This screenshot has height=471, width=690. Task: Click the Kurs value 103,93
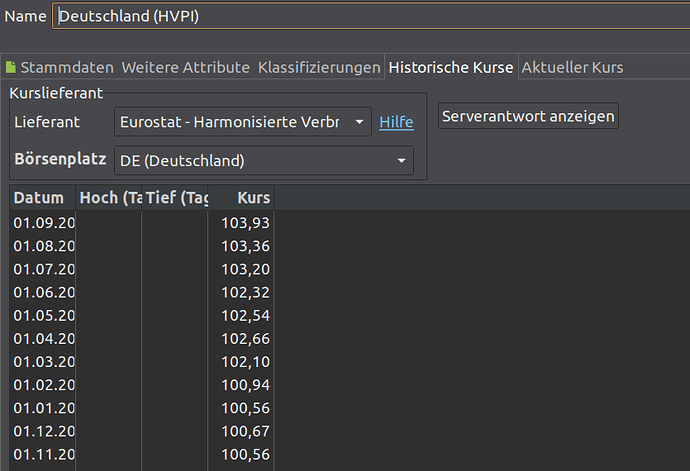[245, 223]
